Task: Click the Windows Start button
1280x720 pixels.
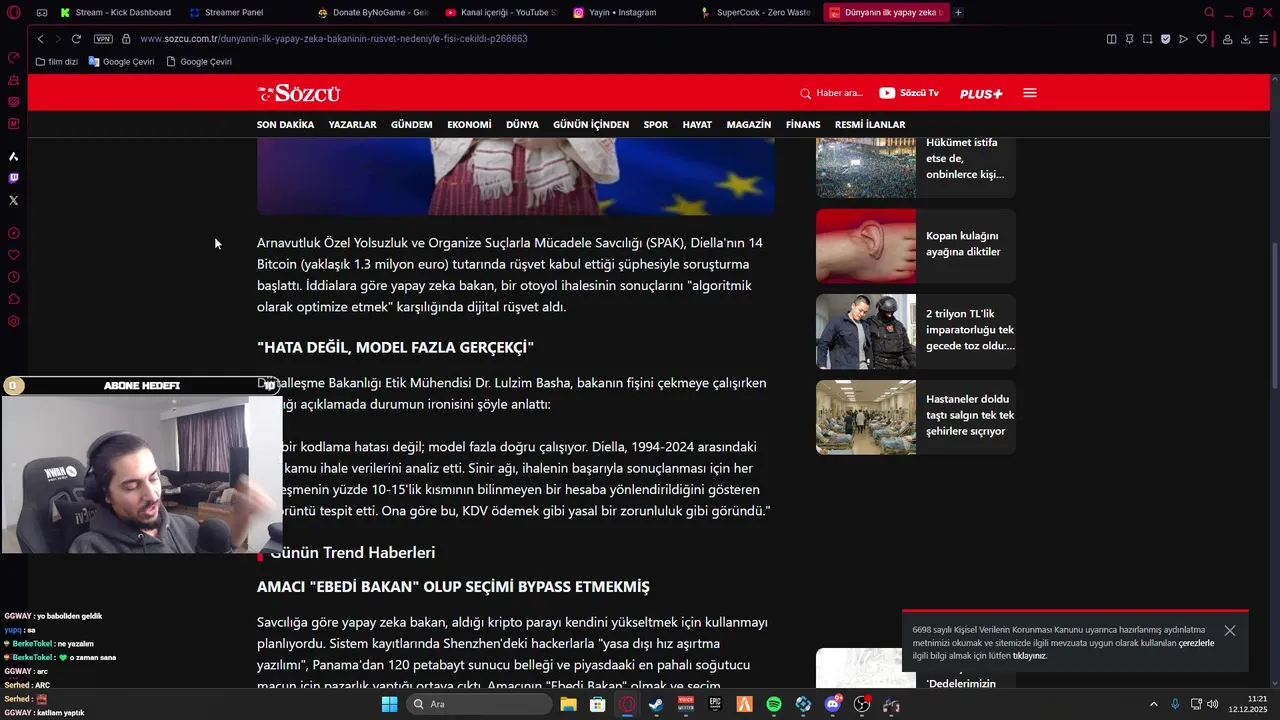Action: pyautogui.click(x=389, y=704)
